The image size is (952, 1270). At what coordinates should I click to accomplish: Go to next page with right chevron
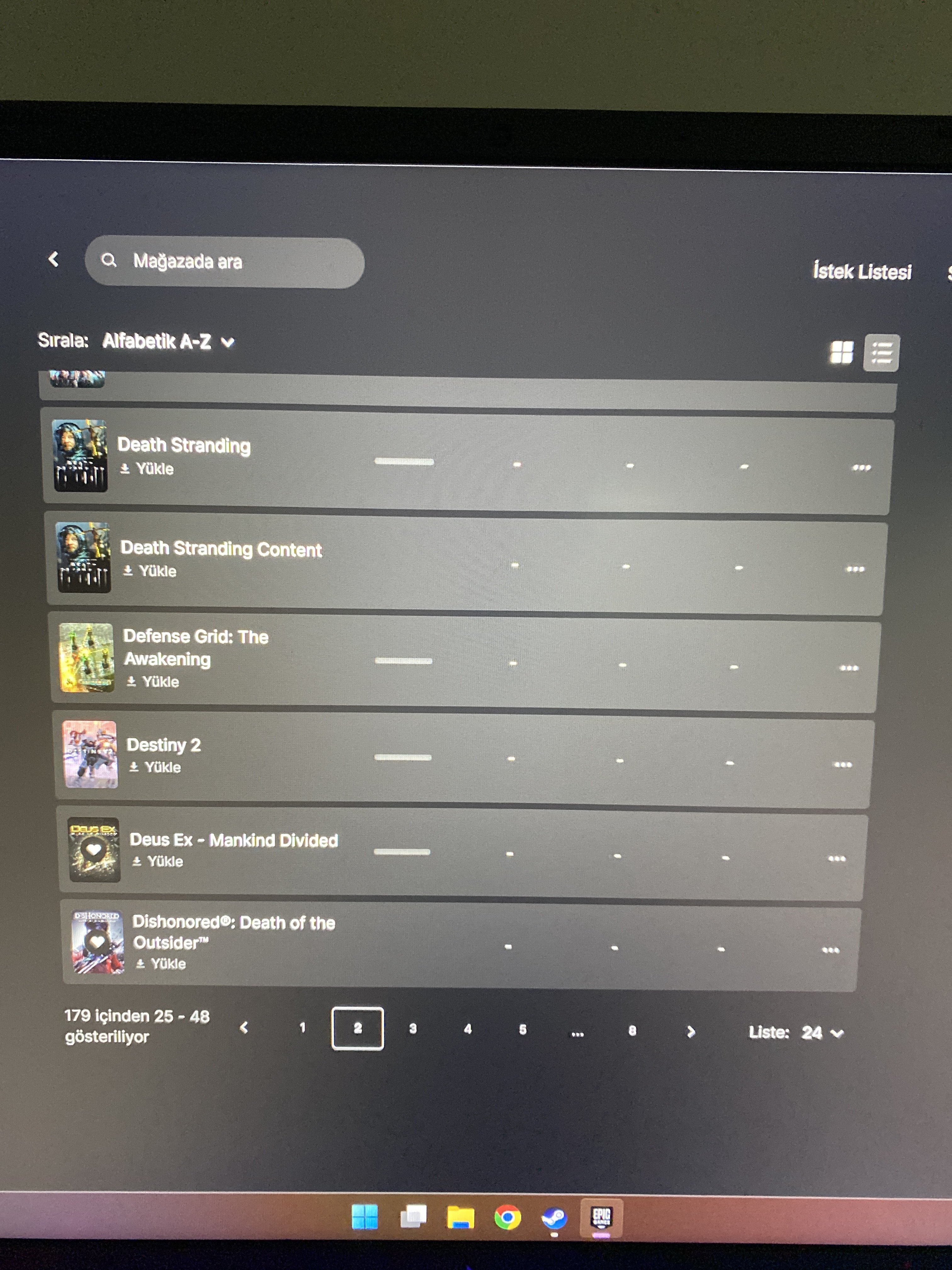(x=690, y=1032)
